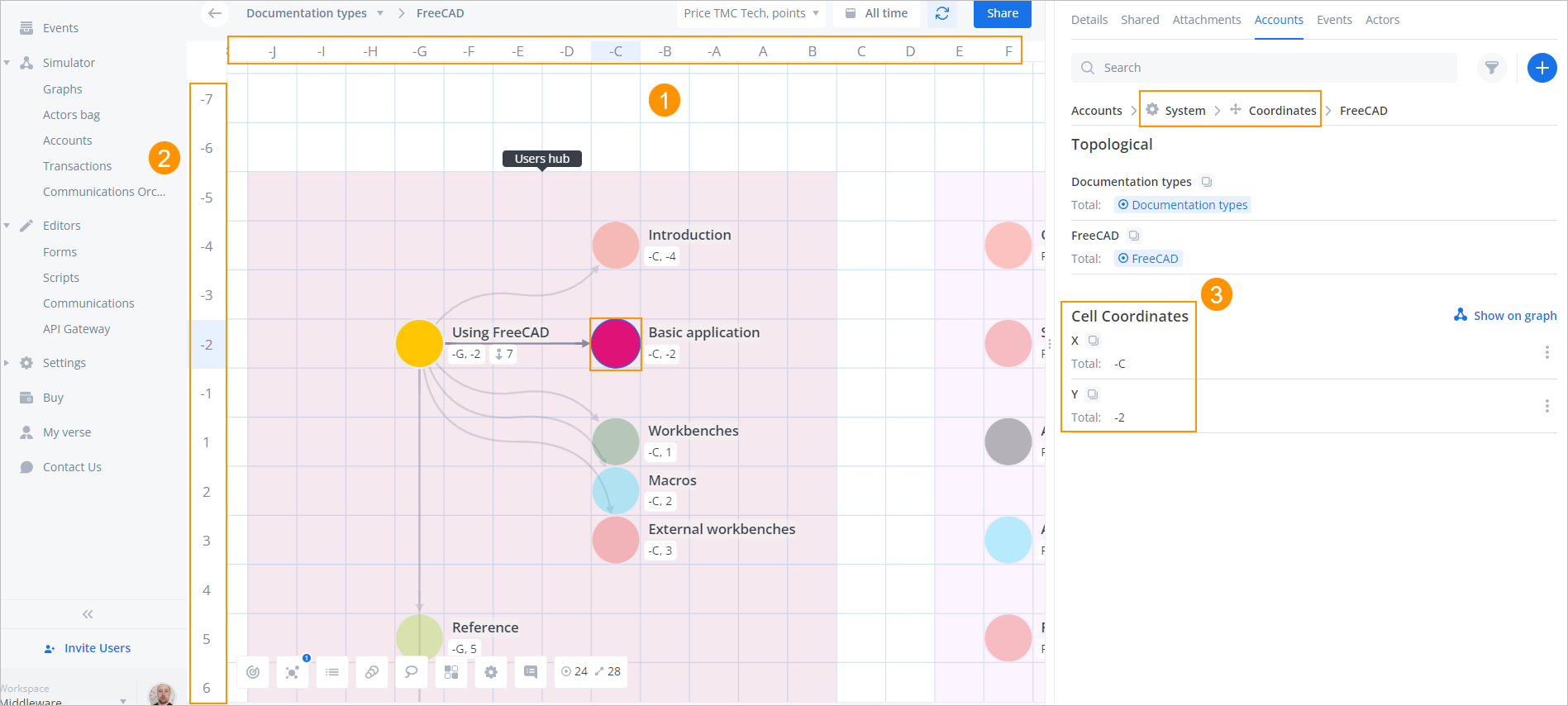Viewport: 1568px width, 706px height.
Task: Open My verse in sidebar
Action: click(x=67, y=432)
